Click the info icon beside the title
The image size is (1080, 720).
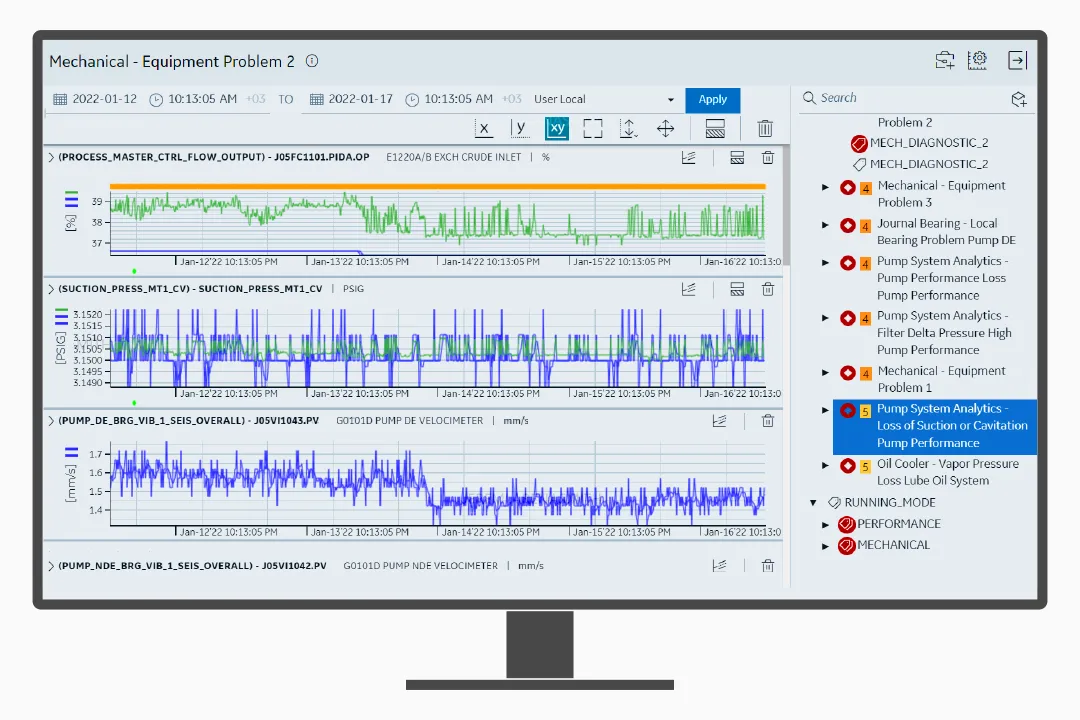(312, 61)
